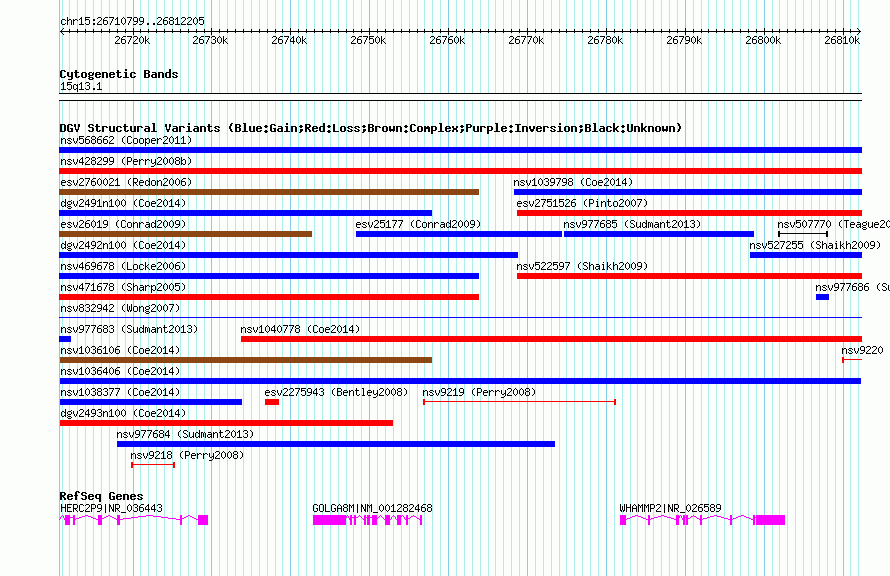Click the nsv522597 (Shaikh2009) red bar
Screen dimensions: 890x576
point(689,276)
